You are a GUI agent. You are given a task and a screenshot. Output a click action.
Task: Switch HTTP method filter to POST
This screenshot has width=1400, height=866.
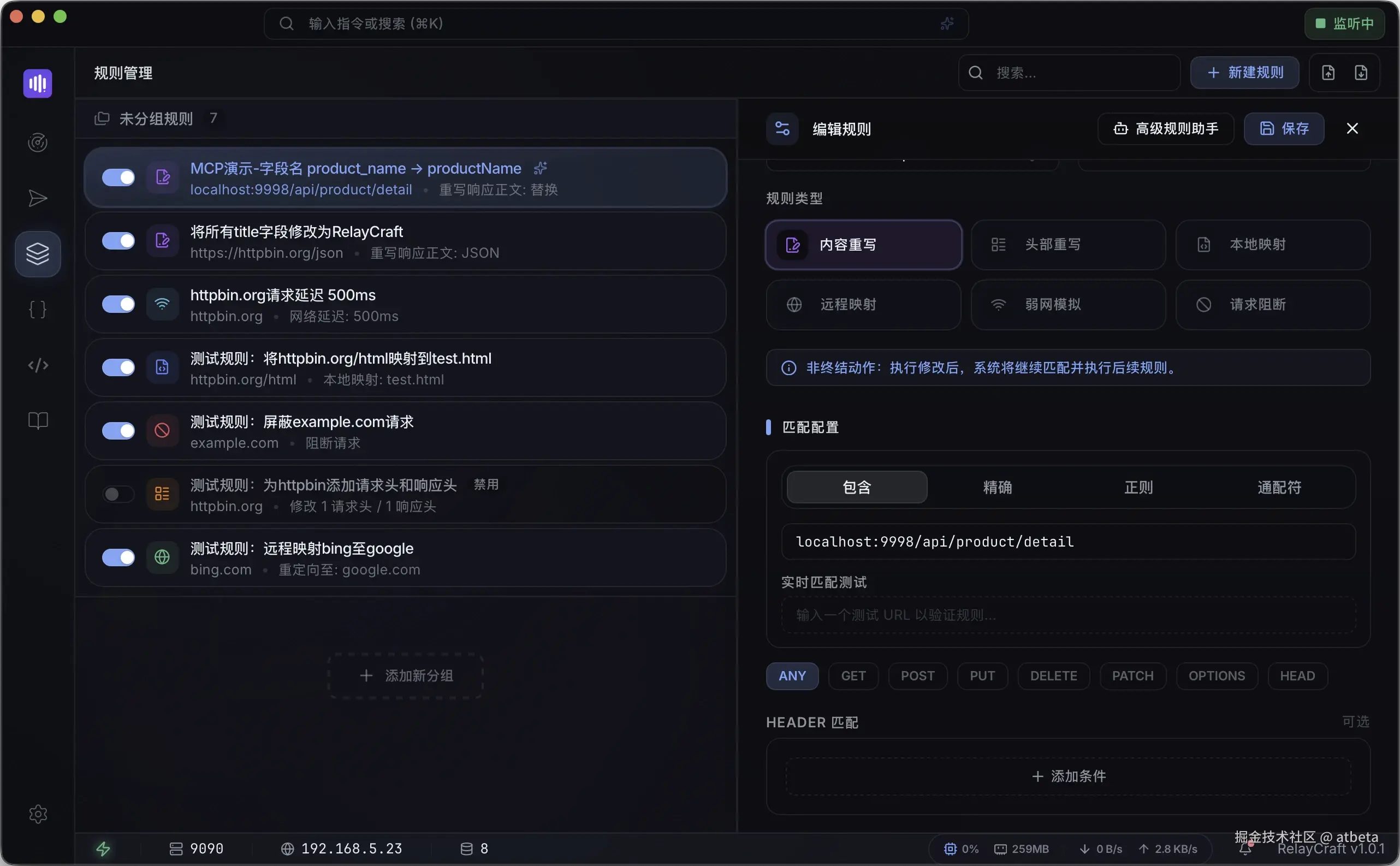(x=917, y=676)
